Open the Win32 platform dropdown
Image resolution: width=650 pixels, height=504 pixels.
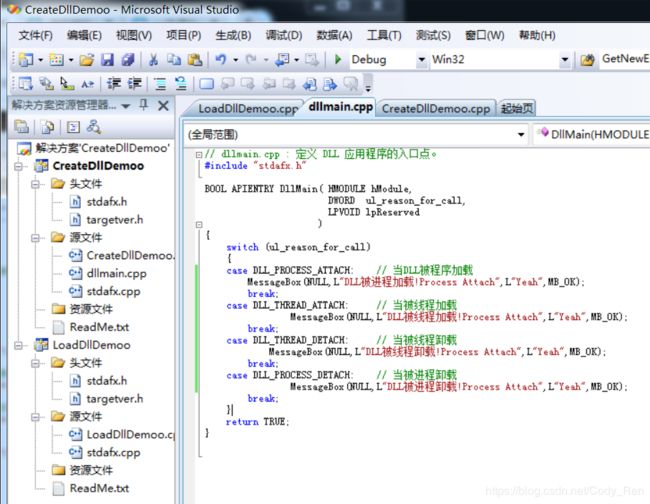click(x=564, y=60)
